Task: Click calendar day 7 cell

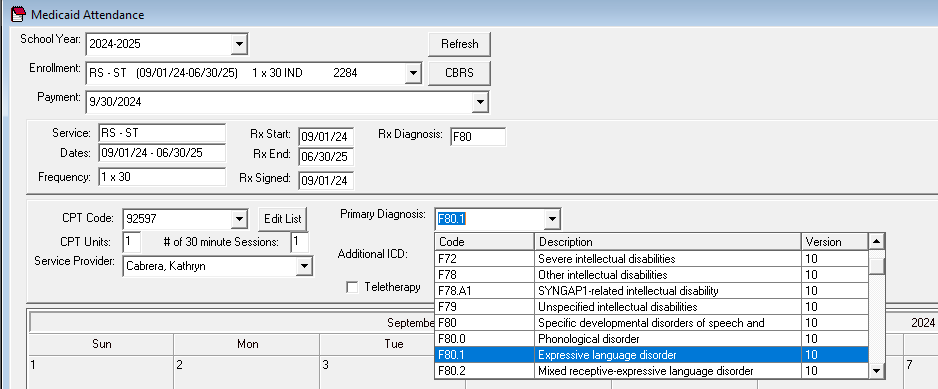Action: 920,372
